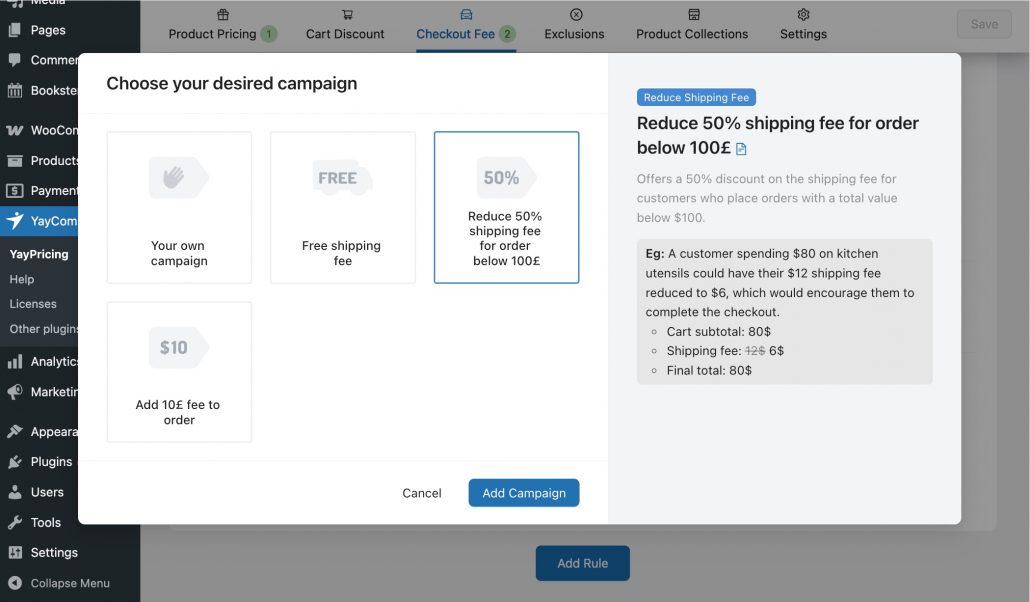Click the store icon above Product Collections
This screenshot has height=602, width=1030.
[694, 14]
